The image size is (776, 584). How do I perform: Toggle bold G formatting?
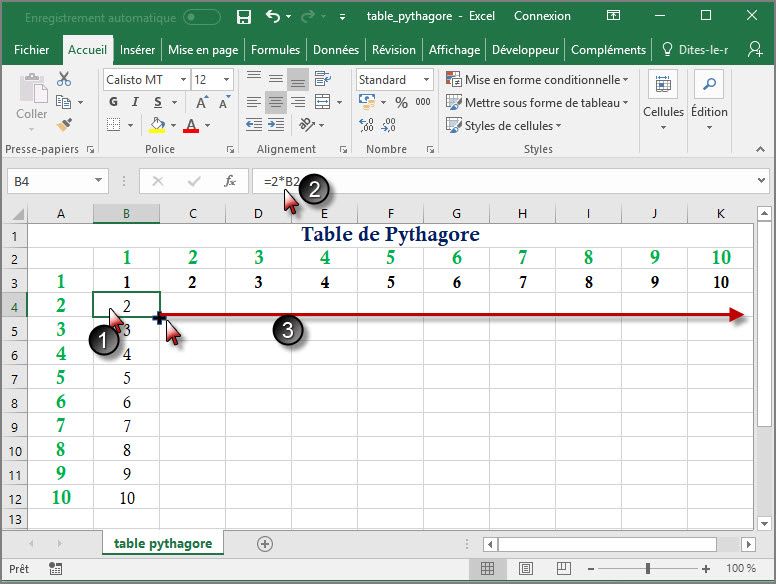coord(113,102)
